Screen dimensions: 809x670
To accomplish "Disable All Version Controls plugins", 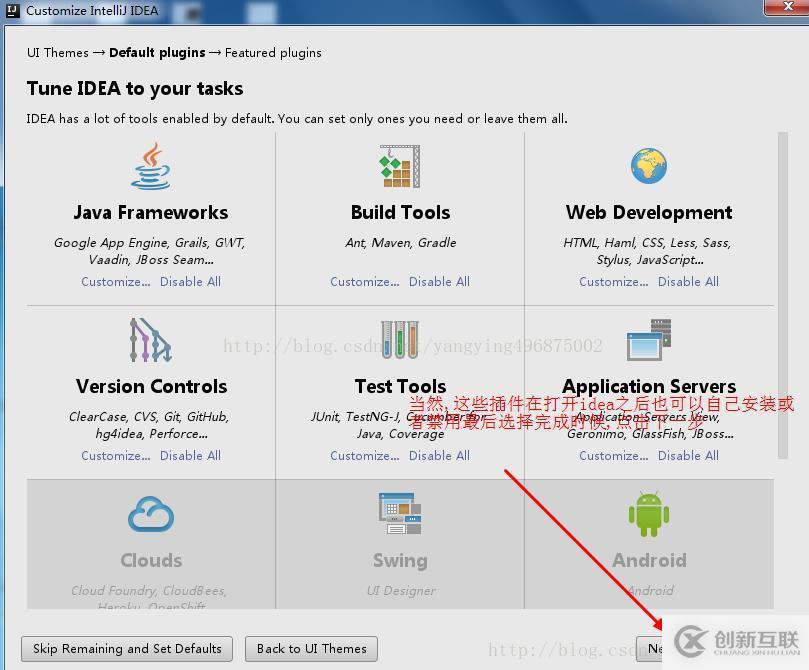I will (x=190, y=455).
